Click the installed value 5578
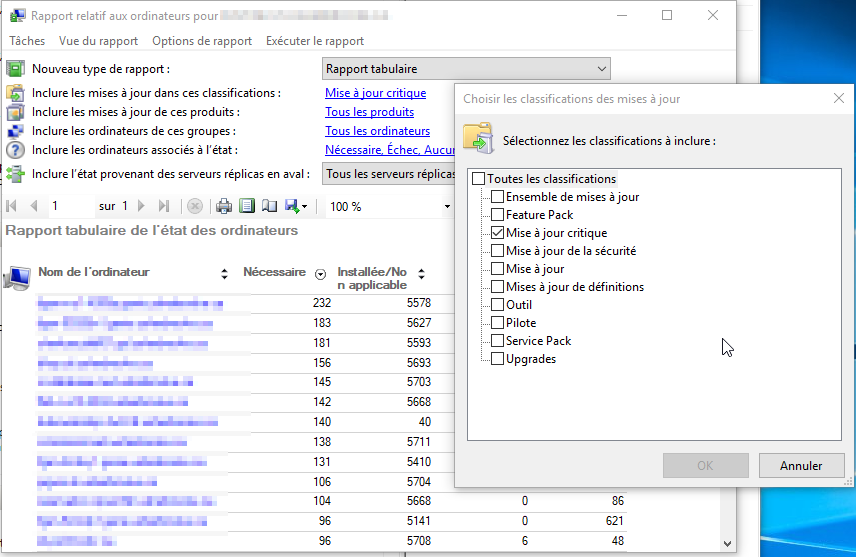This screenshot has height=557, width=856. (419, 303)
